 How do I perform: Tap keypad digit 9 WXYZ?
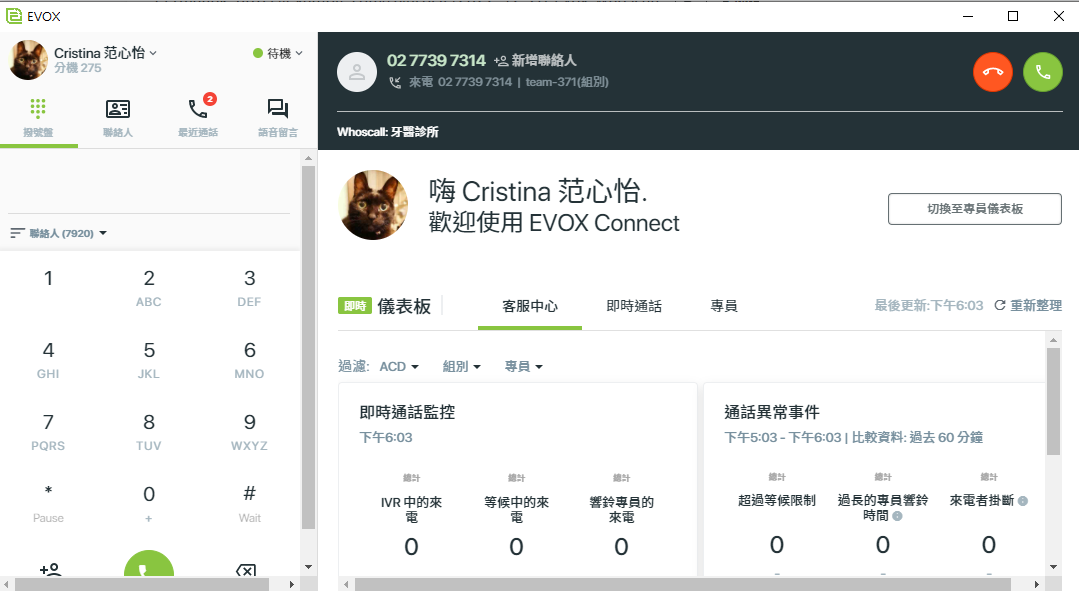point(249,433)
